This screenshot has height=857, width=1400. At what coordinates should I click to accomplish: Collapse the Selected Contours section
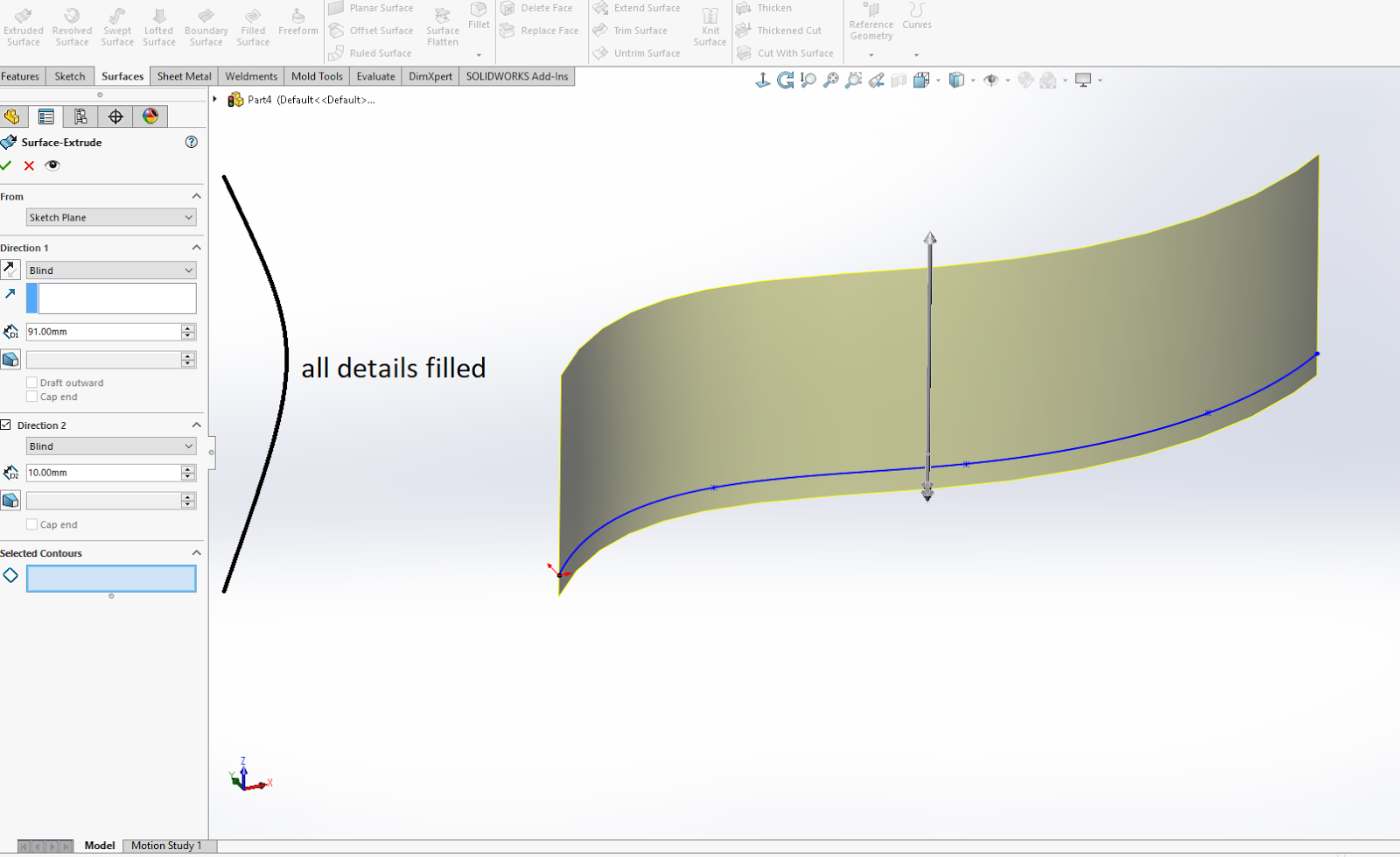click(x=197, y=552)
